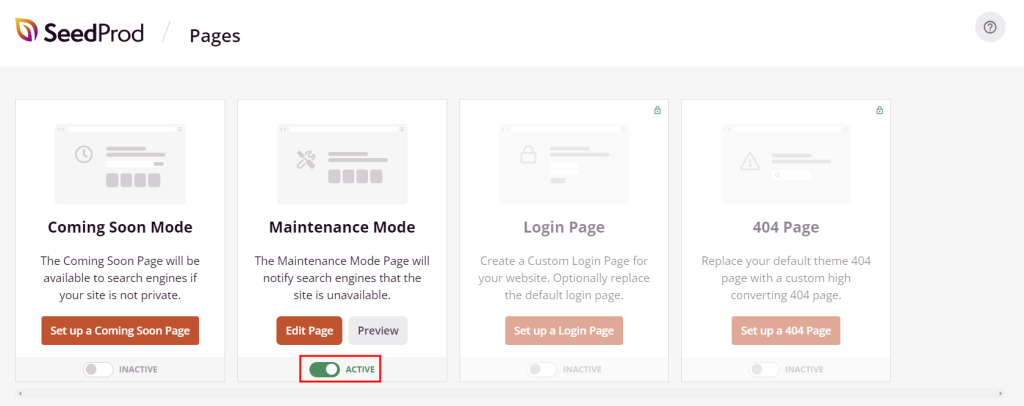Click Set up a Login Page button
The width and height of the screenshot is (1024, 406).
coord(564,331)
